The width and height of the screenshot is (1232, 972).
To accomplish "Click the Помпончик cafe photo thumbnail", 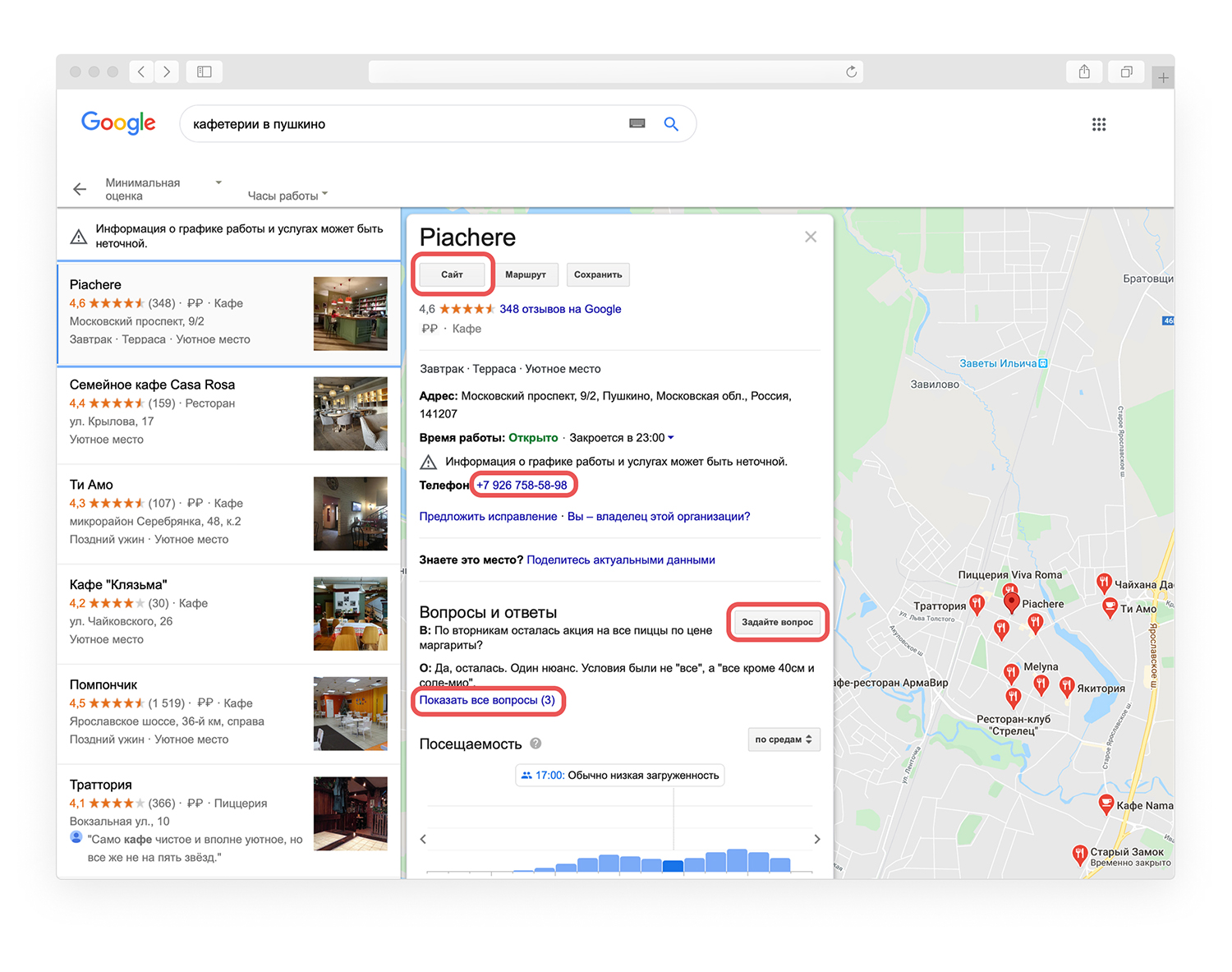I will pos(350,713).
